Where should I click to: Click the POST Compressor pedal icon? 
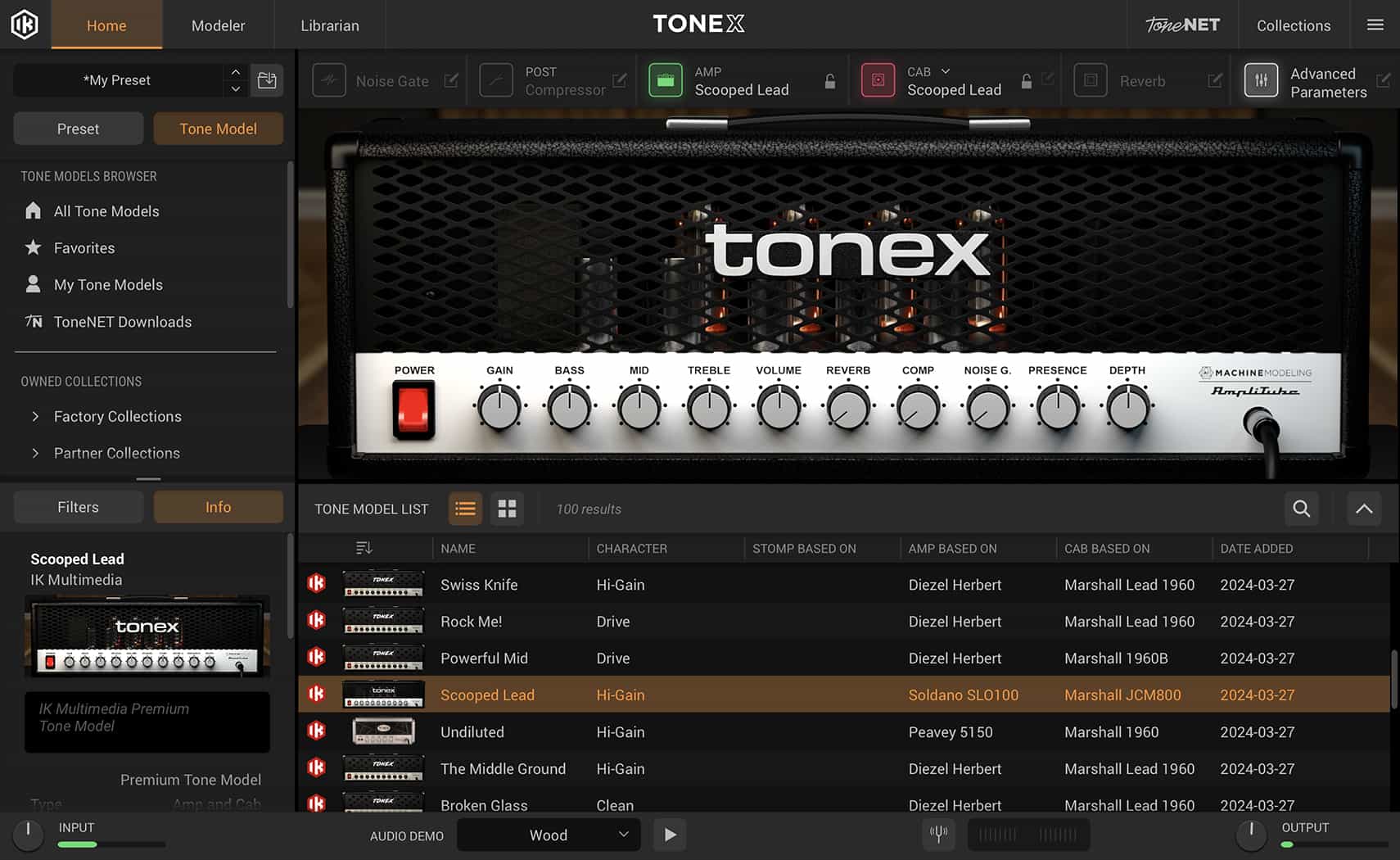[x=496, y=79]
